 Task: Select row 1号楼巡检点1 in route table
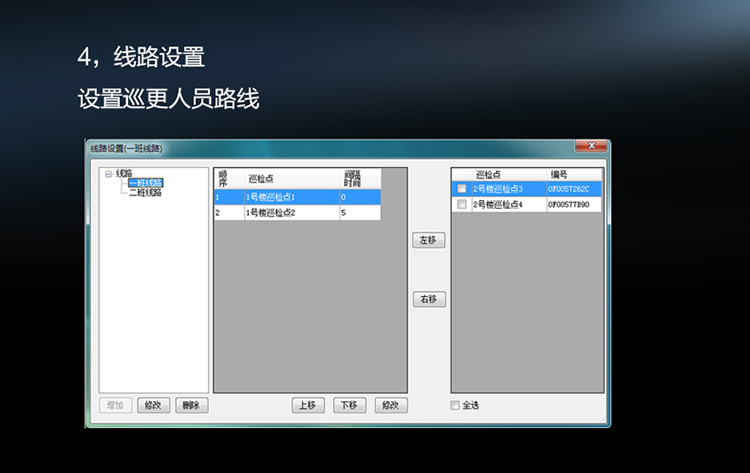[298, 197]
